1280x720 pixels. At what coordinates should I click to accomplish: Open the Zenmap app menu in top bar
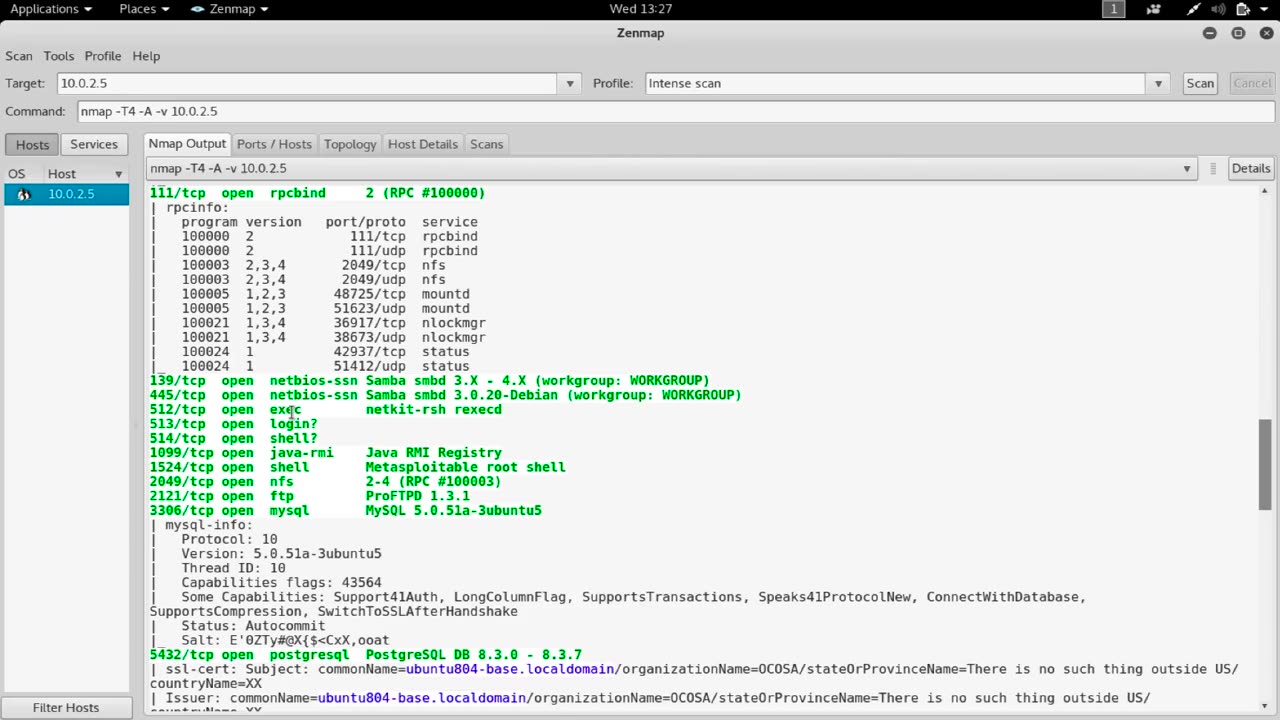229,9
